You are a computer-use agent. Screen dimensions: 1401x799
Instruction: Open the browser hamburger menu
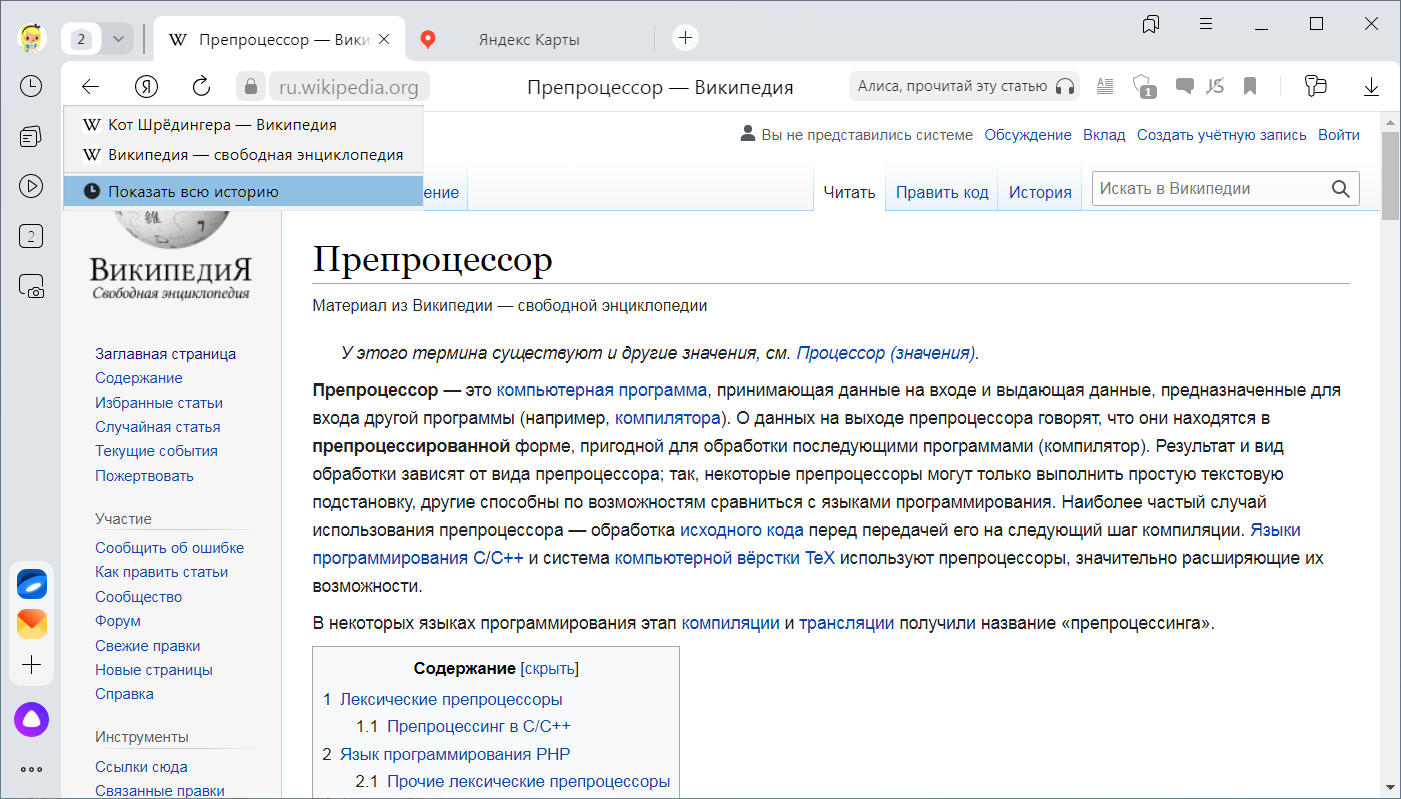pos(1206,23)
